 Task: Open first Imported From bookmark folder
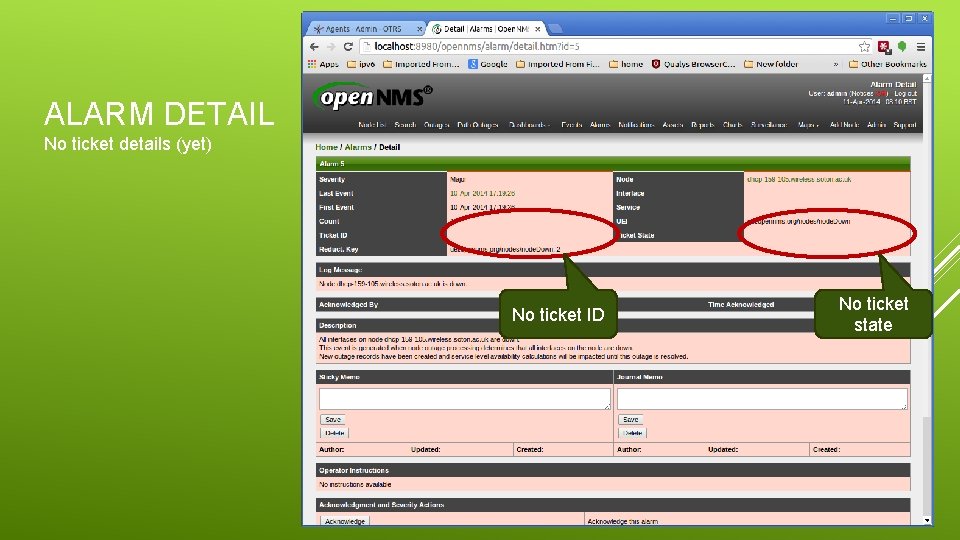421,64
